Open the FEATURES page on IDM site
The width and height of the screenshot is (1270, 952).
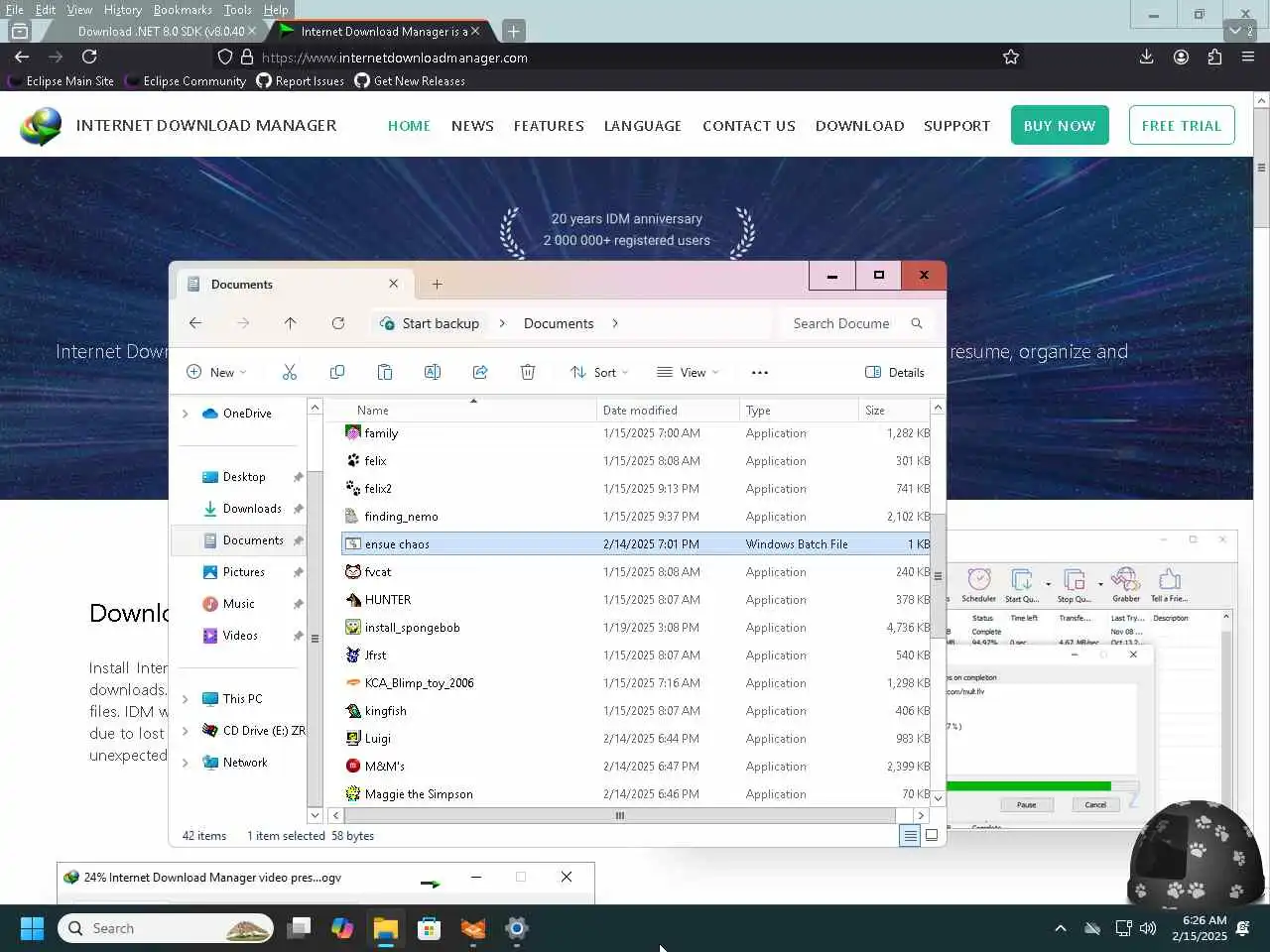coord(549,126)
